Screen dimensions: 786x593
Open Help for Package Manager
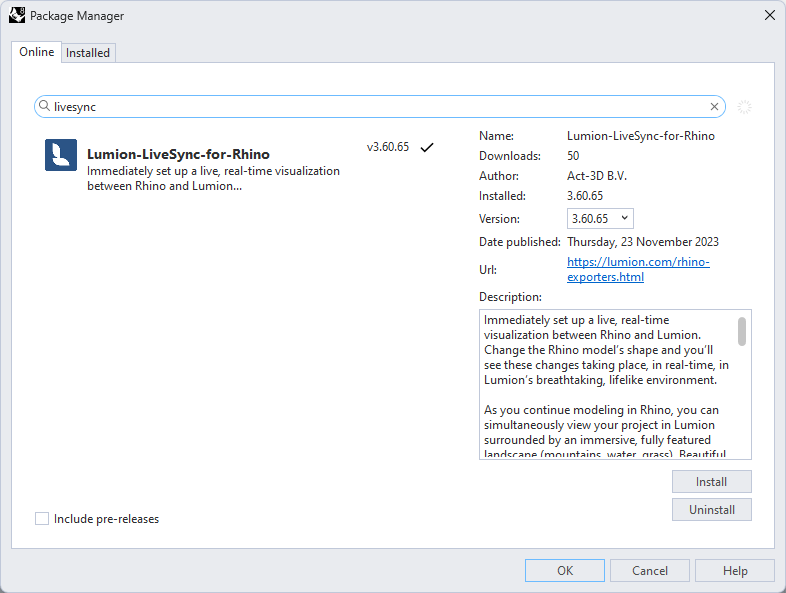(x=735, y=570)
